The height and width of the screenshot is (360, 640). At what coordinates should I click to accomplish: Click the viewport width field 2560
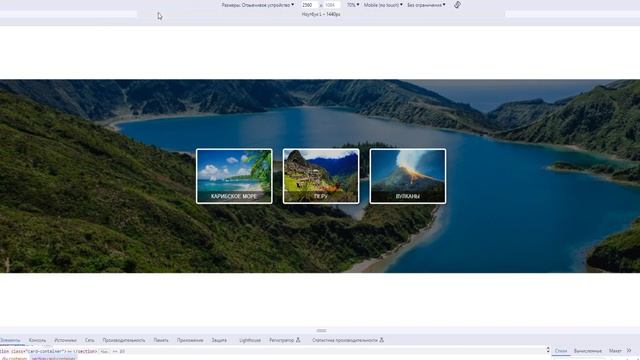[x=309, y=5]
